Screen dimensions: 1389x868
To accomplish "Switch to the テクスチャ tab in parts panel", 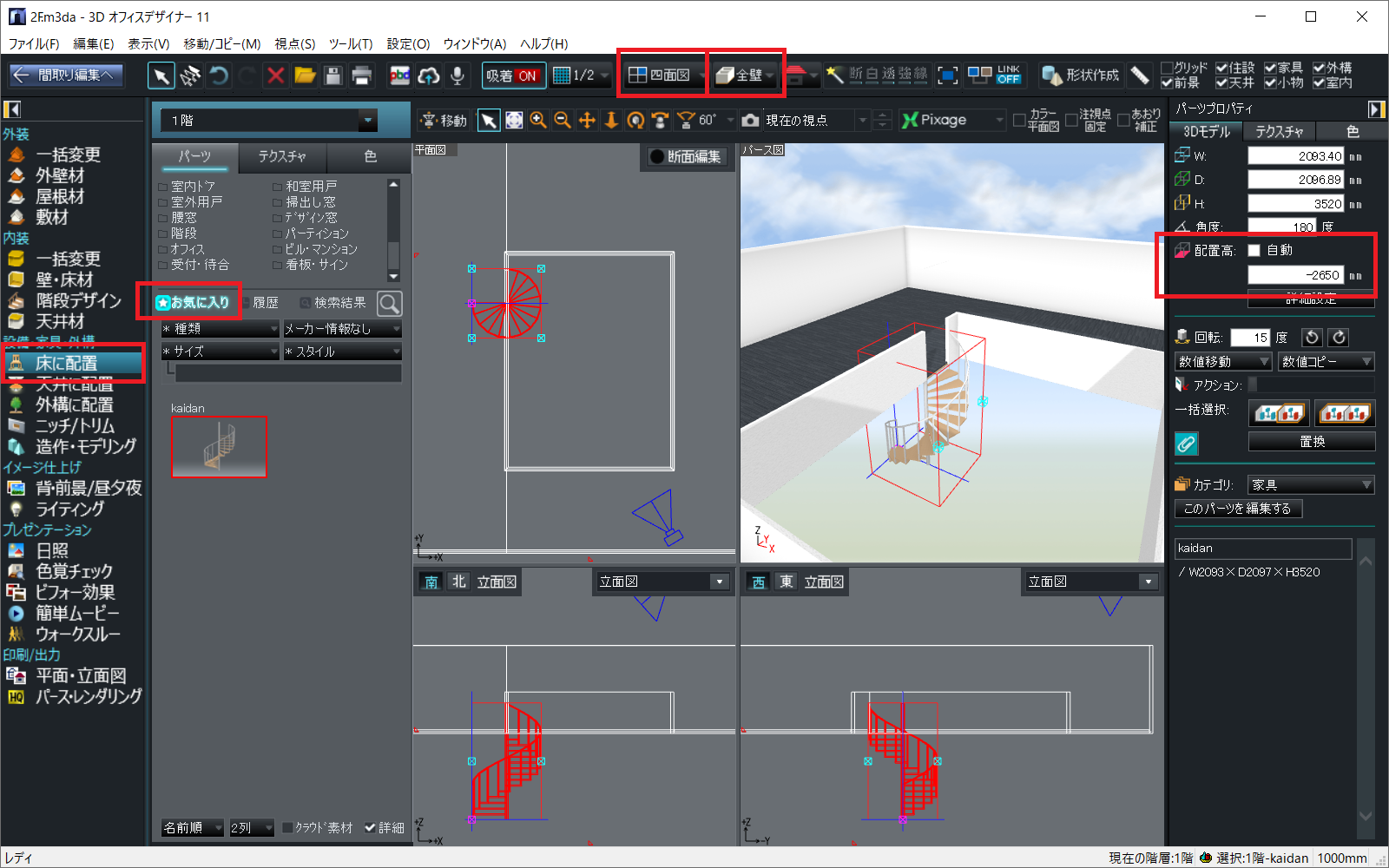I will coord(282,156).
